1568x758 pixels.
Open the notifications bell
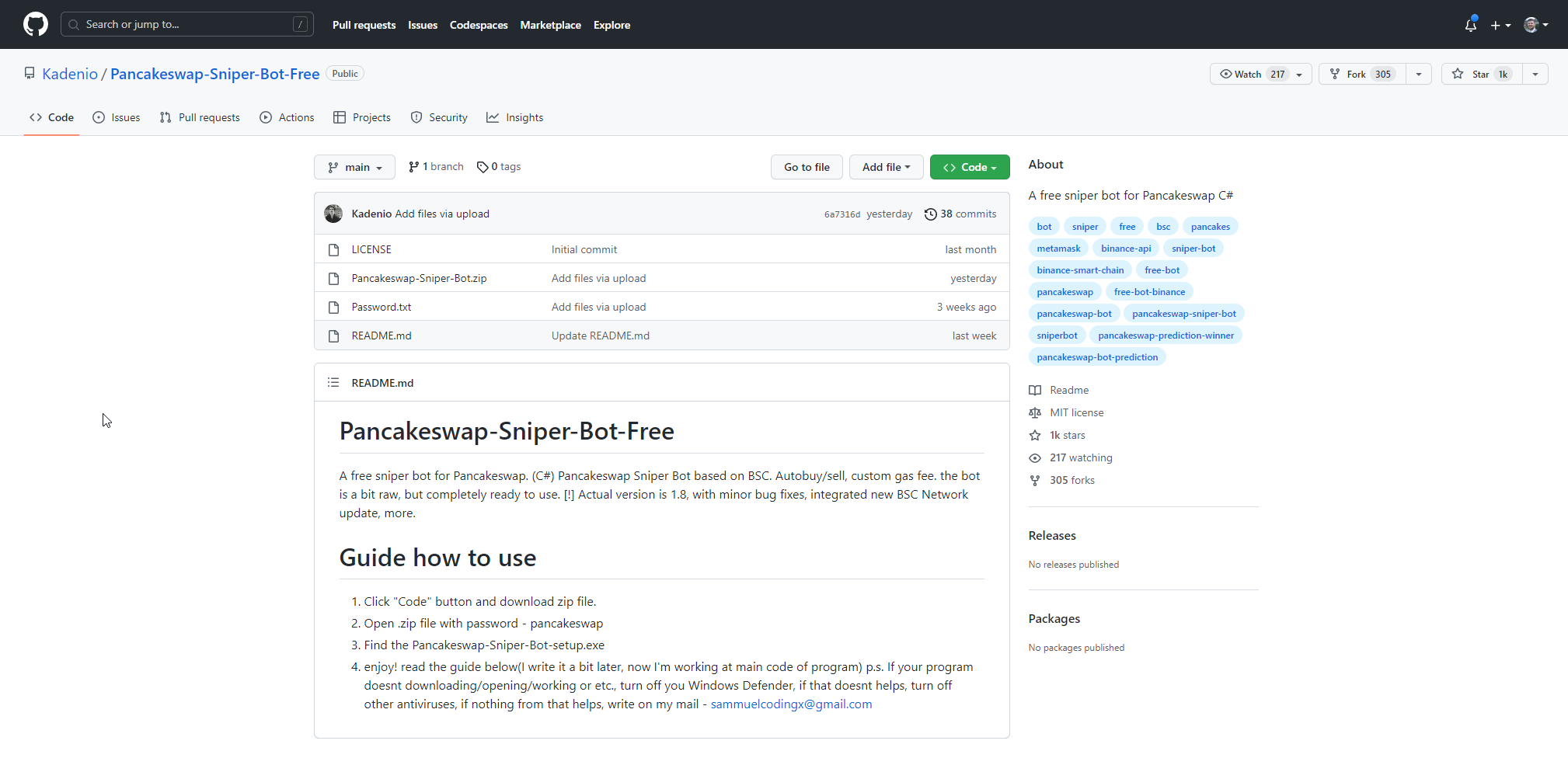point(1470,25)
